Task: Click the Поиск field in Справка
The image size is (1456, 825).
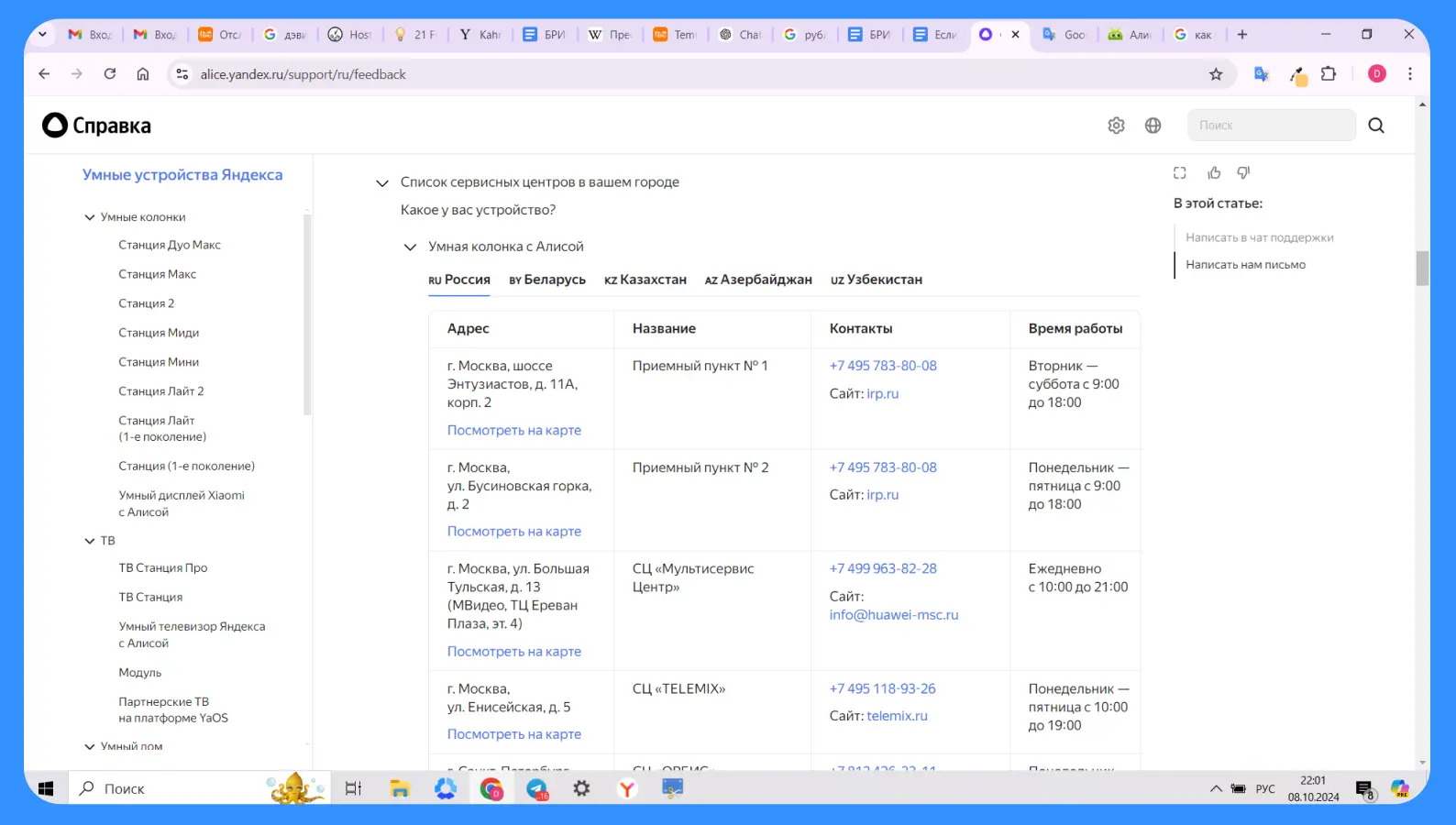Action: click(1272, 126)
